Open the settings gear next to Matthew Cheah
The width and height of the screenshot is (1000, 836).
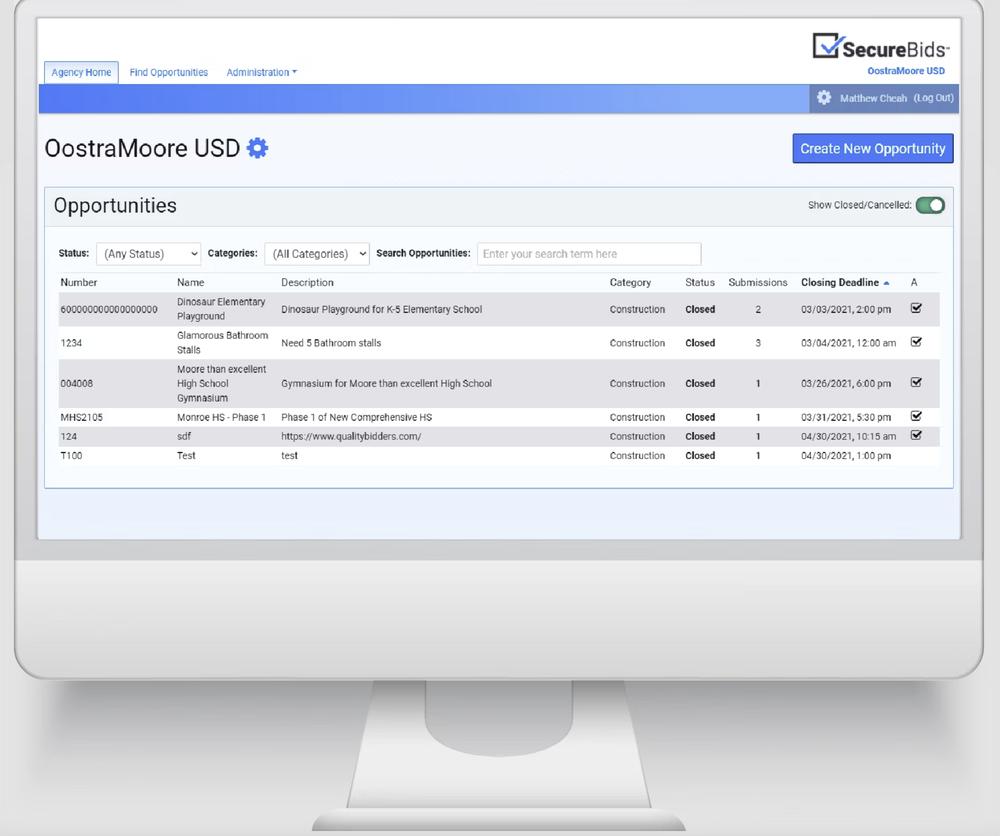tap(824, 98)
